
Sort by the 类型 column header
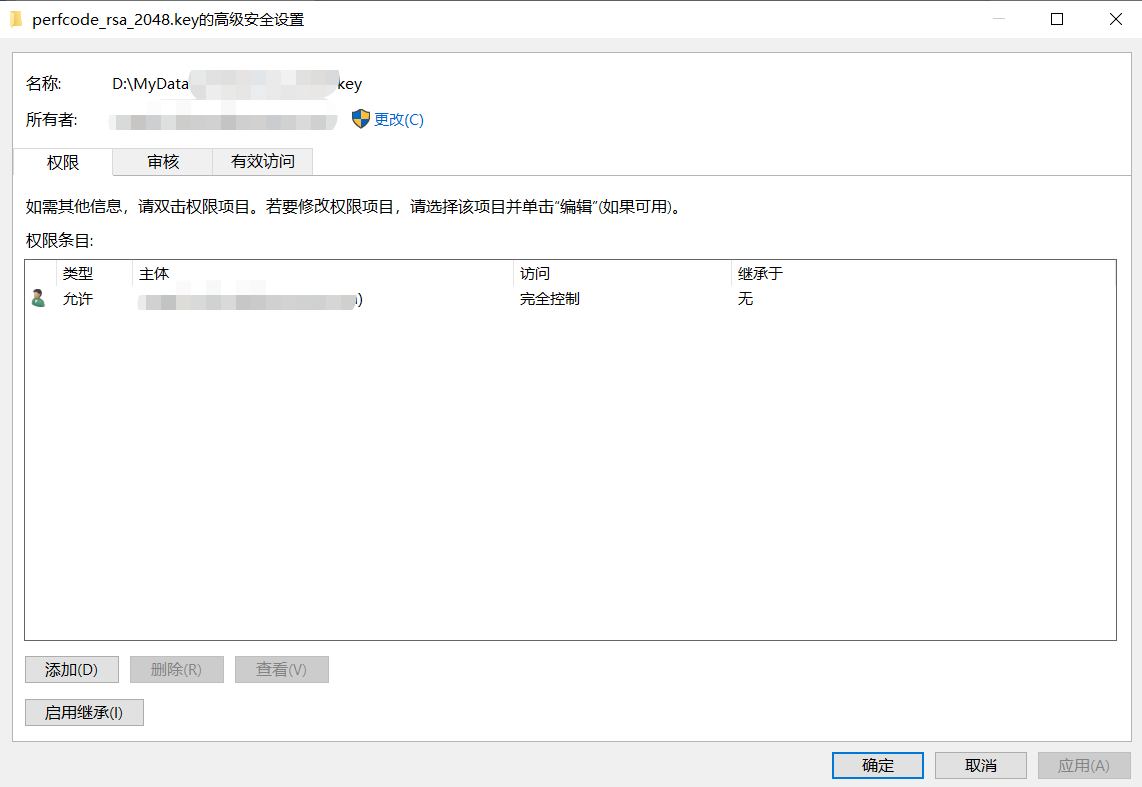[x=94, y=273]
